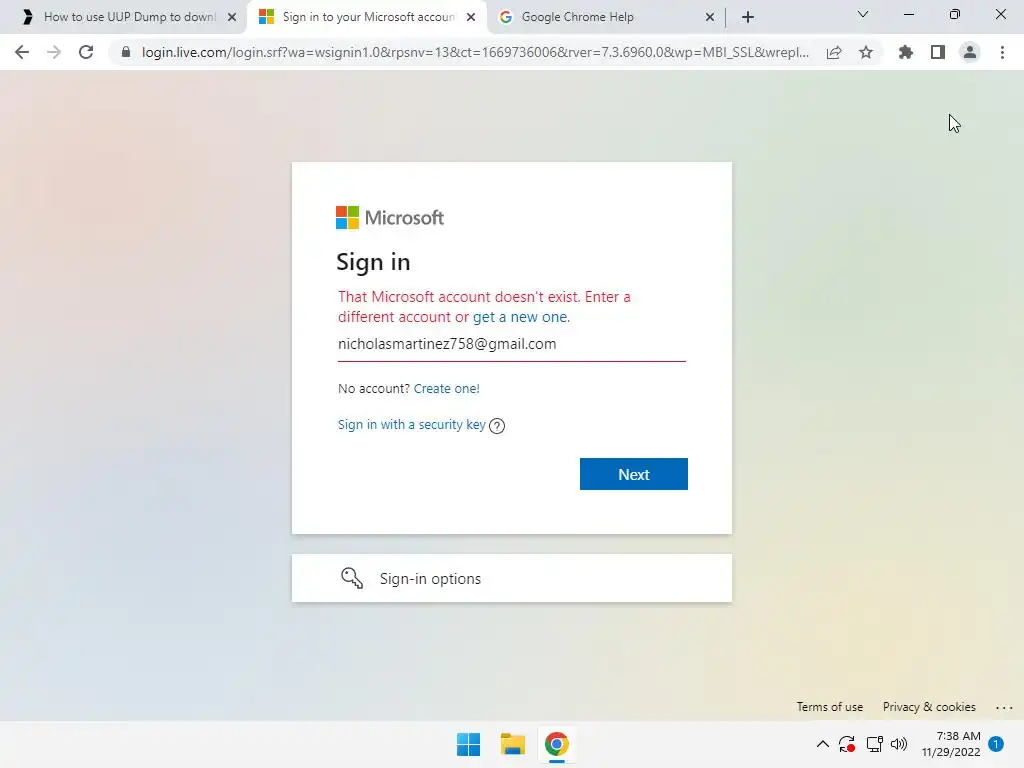Open the network tray icon
Image resolution: width=1024 pixels, height=768 pixels.
(874, 744)
